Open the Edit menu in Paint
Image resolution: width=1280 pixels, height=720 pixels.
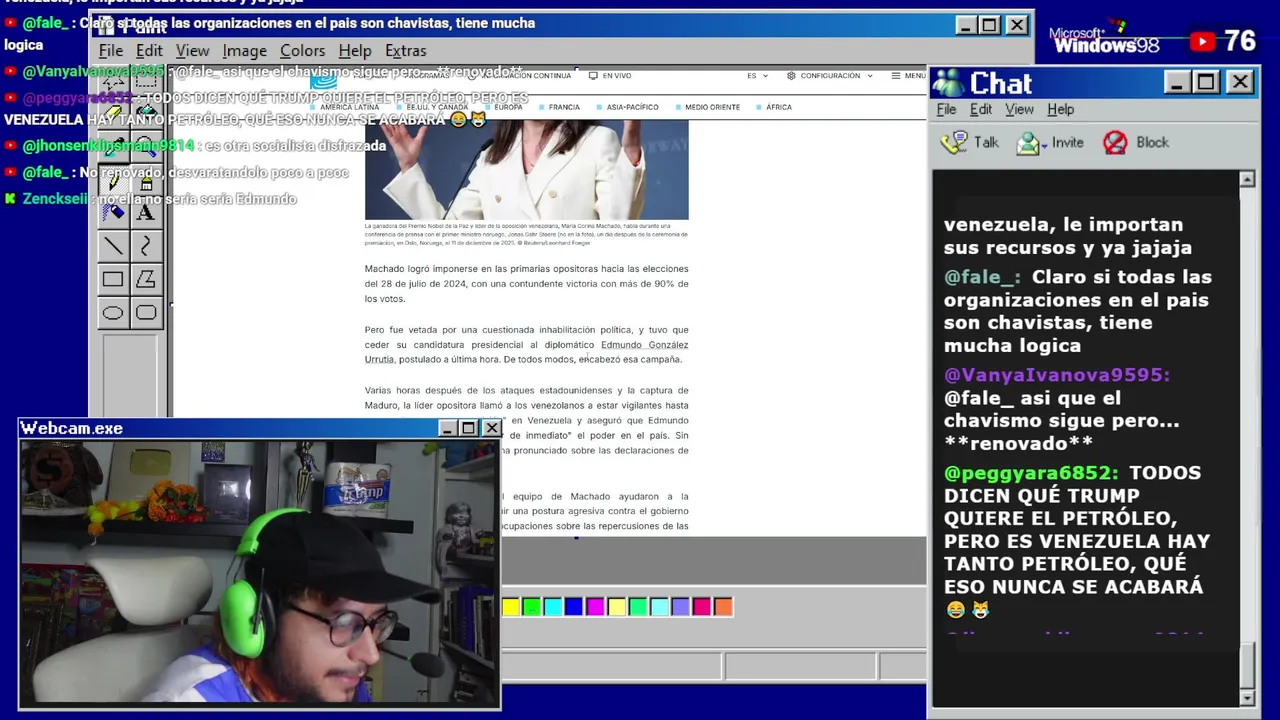pos(149,51)
